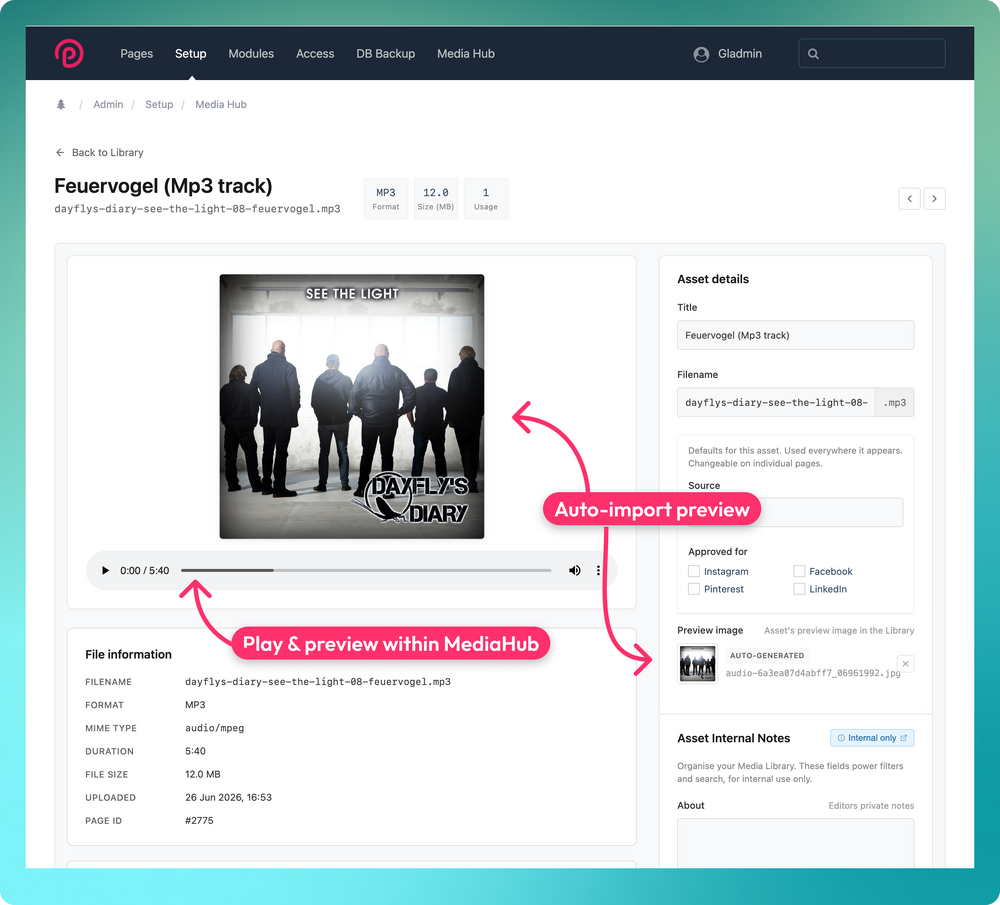Select the 5:40 duration value
The width and height of the screenshot is (1000, 905).
pos(196,751)
